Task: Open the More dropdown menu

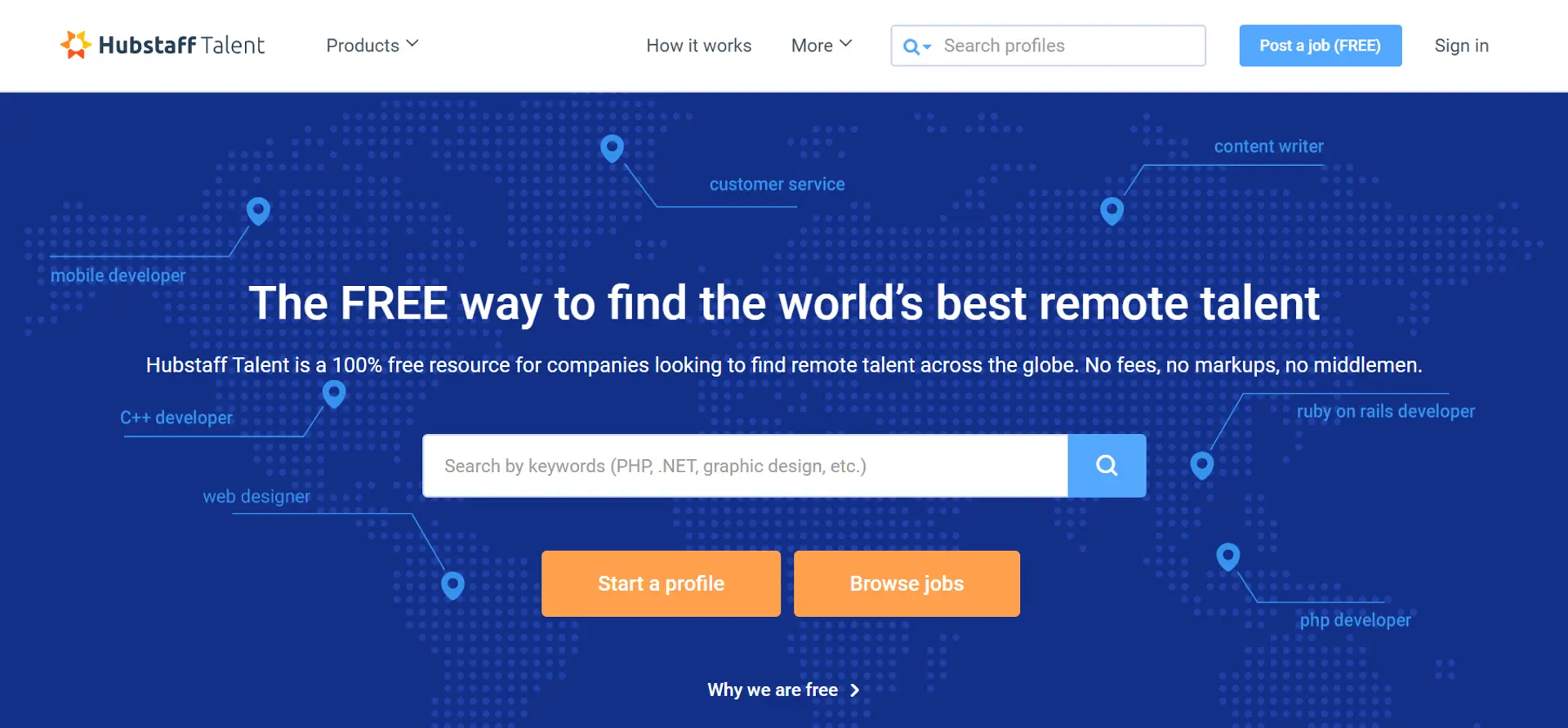Action: point(821,46)
